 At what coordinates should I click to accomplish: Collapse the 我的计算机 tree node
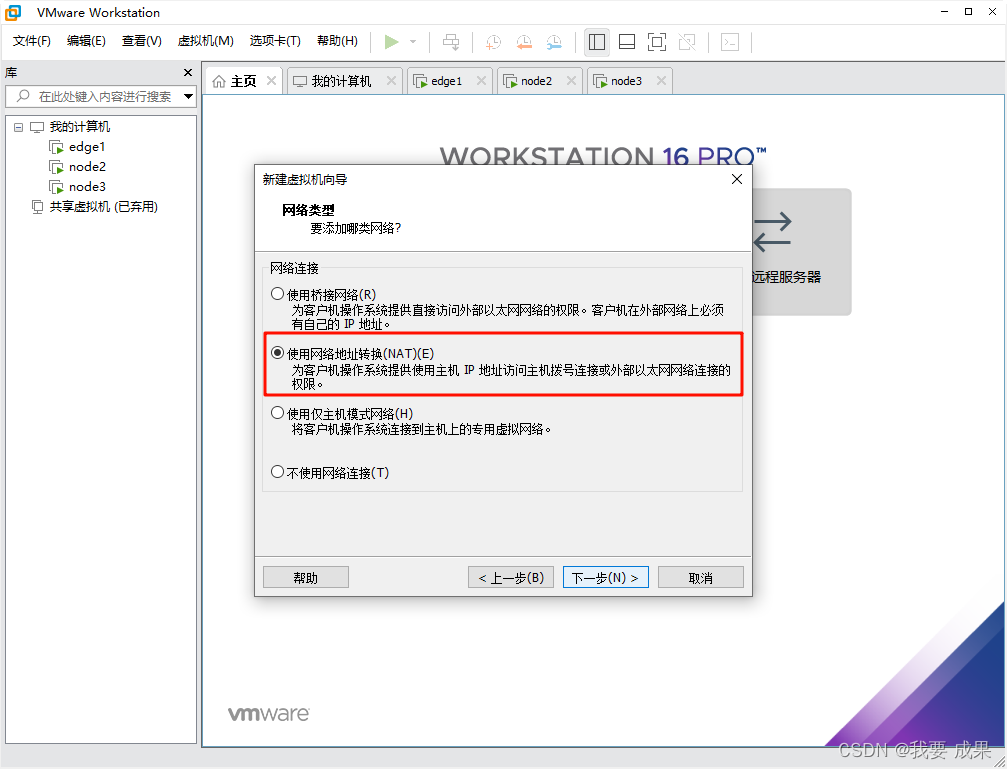18,126
